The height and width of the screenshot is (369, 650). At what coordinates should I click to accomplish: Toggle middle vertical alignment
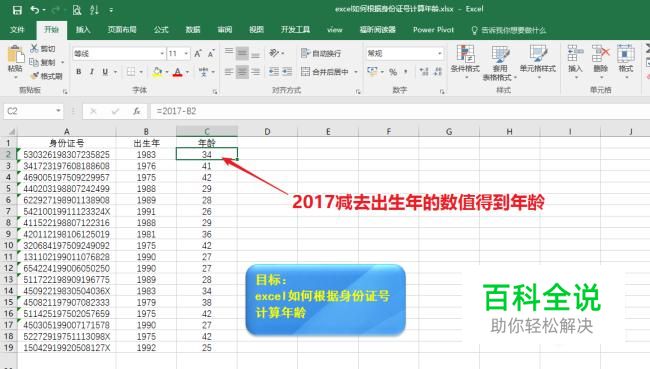[x=242, y=53]
